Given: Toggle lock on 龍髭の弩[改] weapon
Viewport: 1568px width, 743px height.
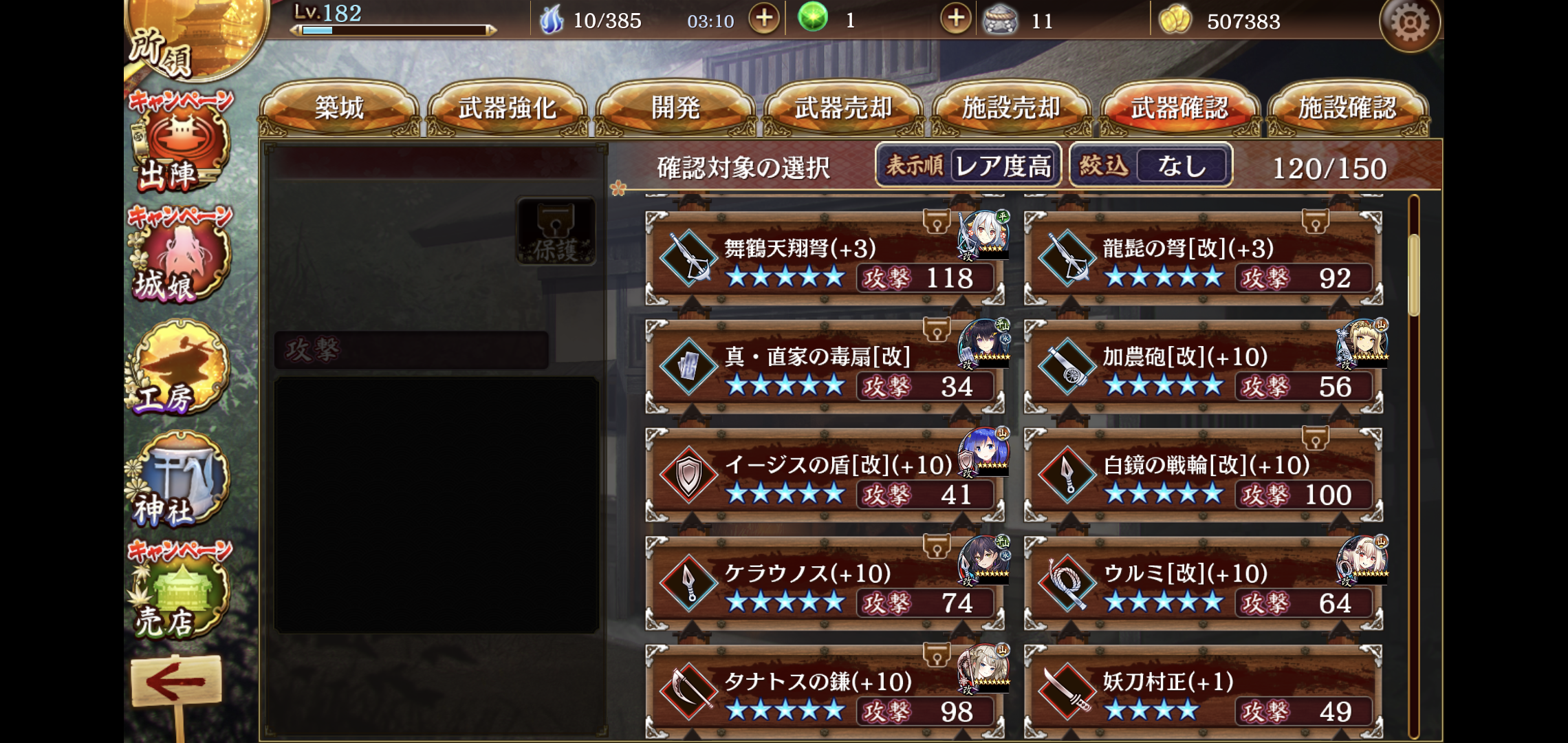Looking at the screenshot, I should (x=1315, y=222).
